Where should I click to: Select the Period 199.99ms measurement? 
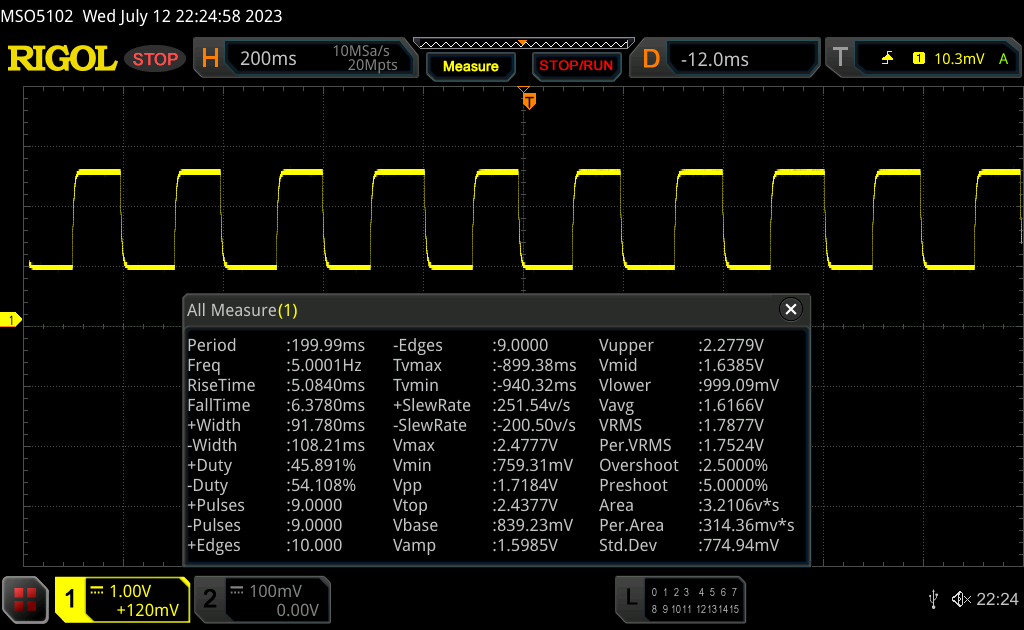click(276, 345)
